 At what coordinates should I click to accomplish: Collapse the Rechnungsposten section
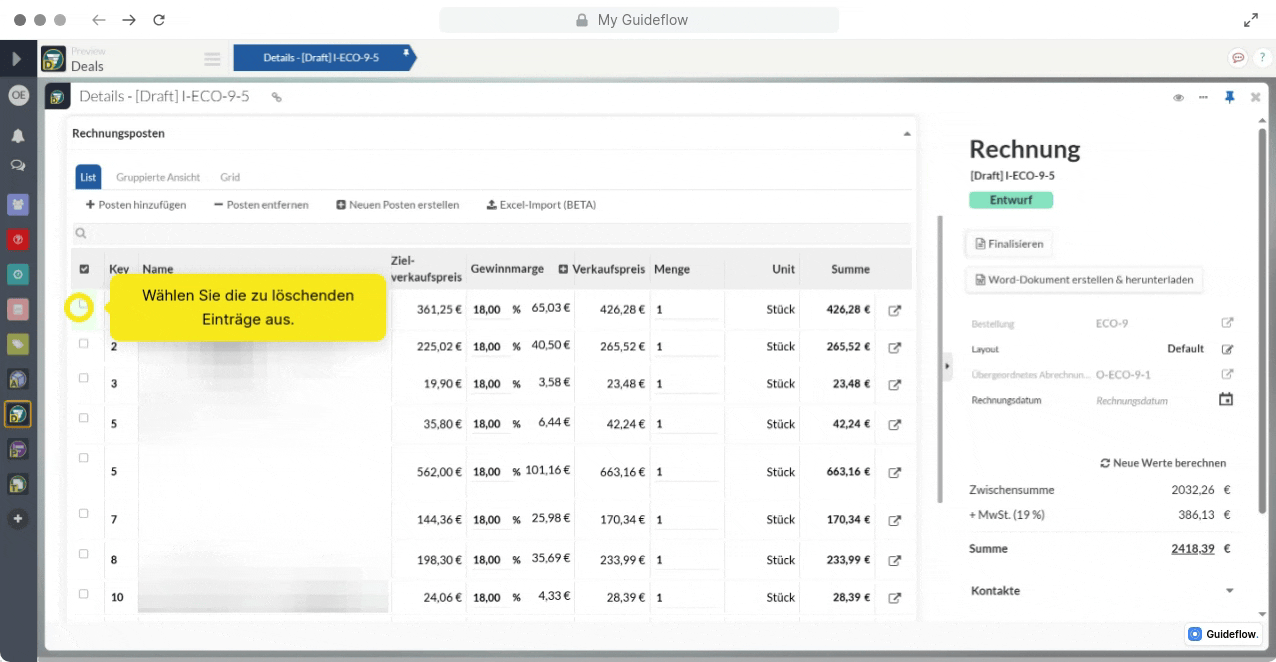907,134
